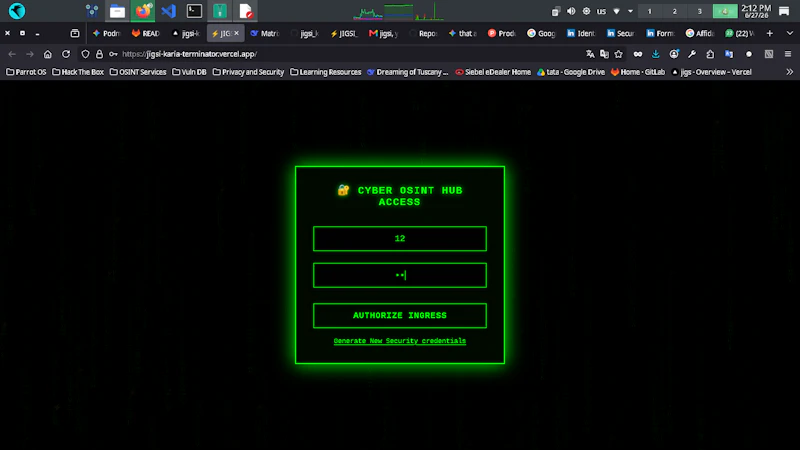The width and height of the screenshot is (800, 450).
Task: Open a new browser tab
Action: point(769,33)
